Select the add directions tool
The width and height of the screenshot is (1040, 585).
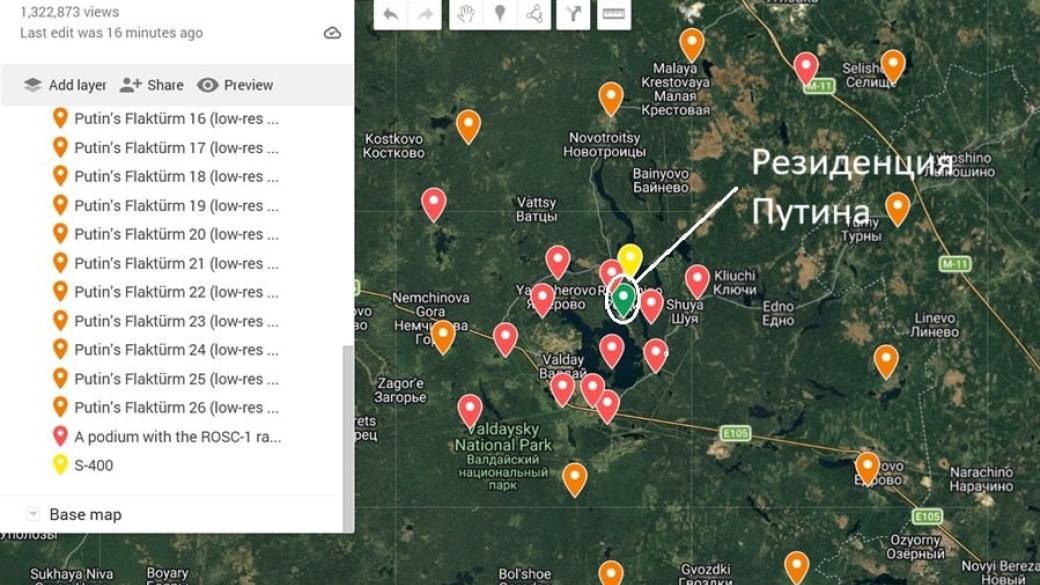pos(573,14)
